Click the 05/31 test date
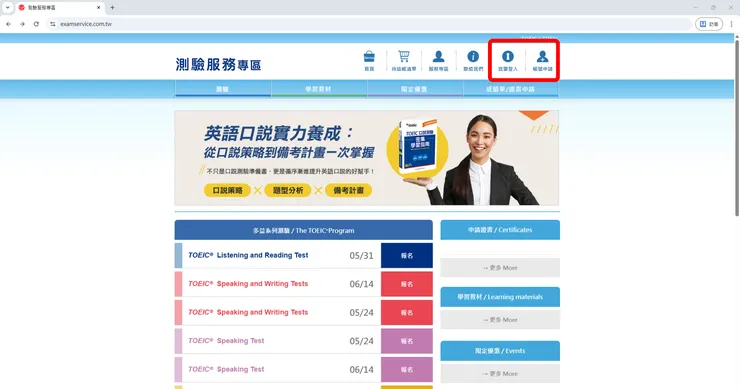The width and height of the screenshot is (740, 389). (x=362, y=255)
